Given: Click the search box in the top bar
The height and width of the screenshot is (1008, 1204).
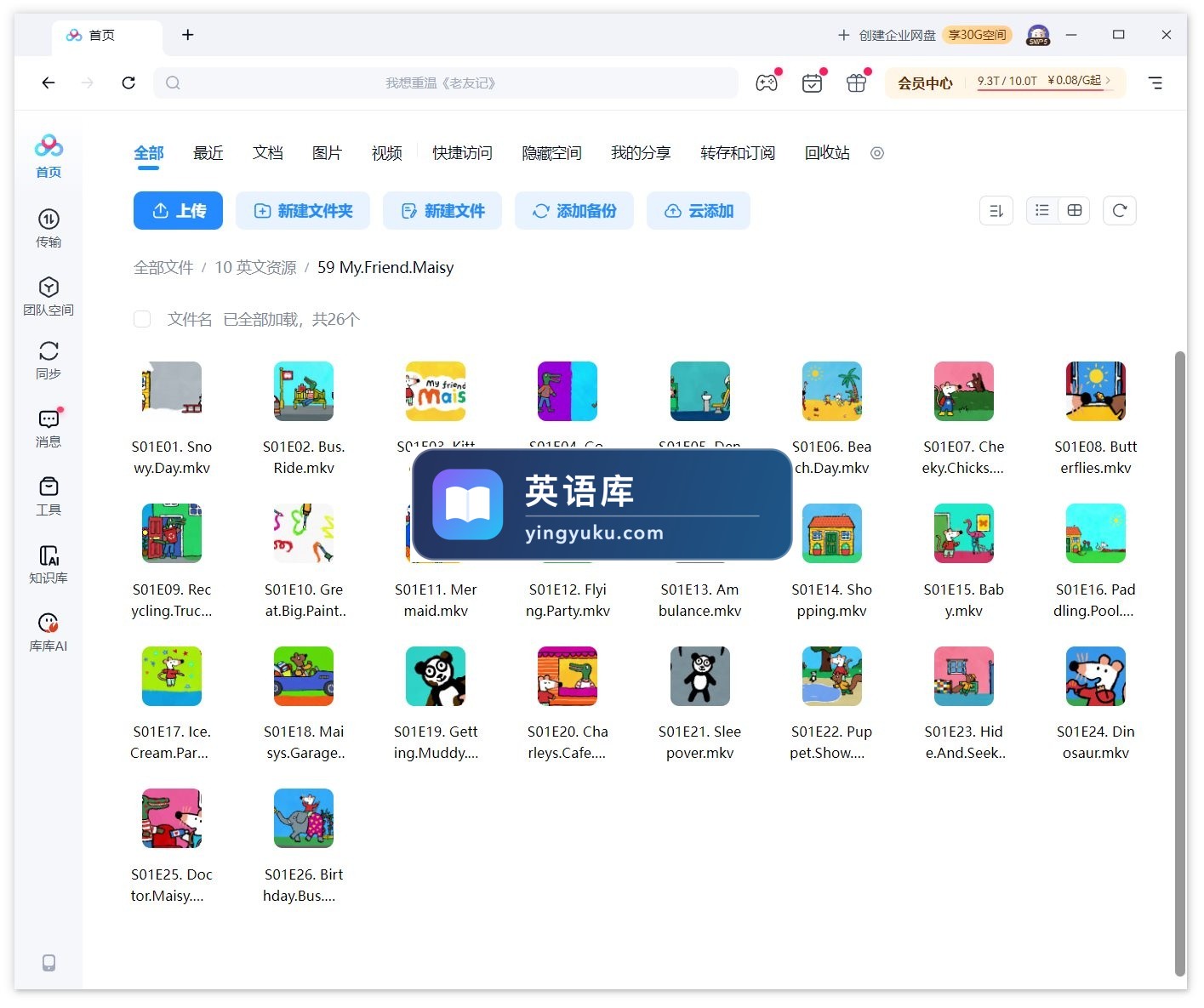Looking at the screenshot, I should (x=446, y=83).
